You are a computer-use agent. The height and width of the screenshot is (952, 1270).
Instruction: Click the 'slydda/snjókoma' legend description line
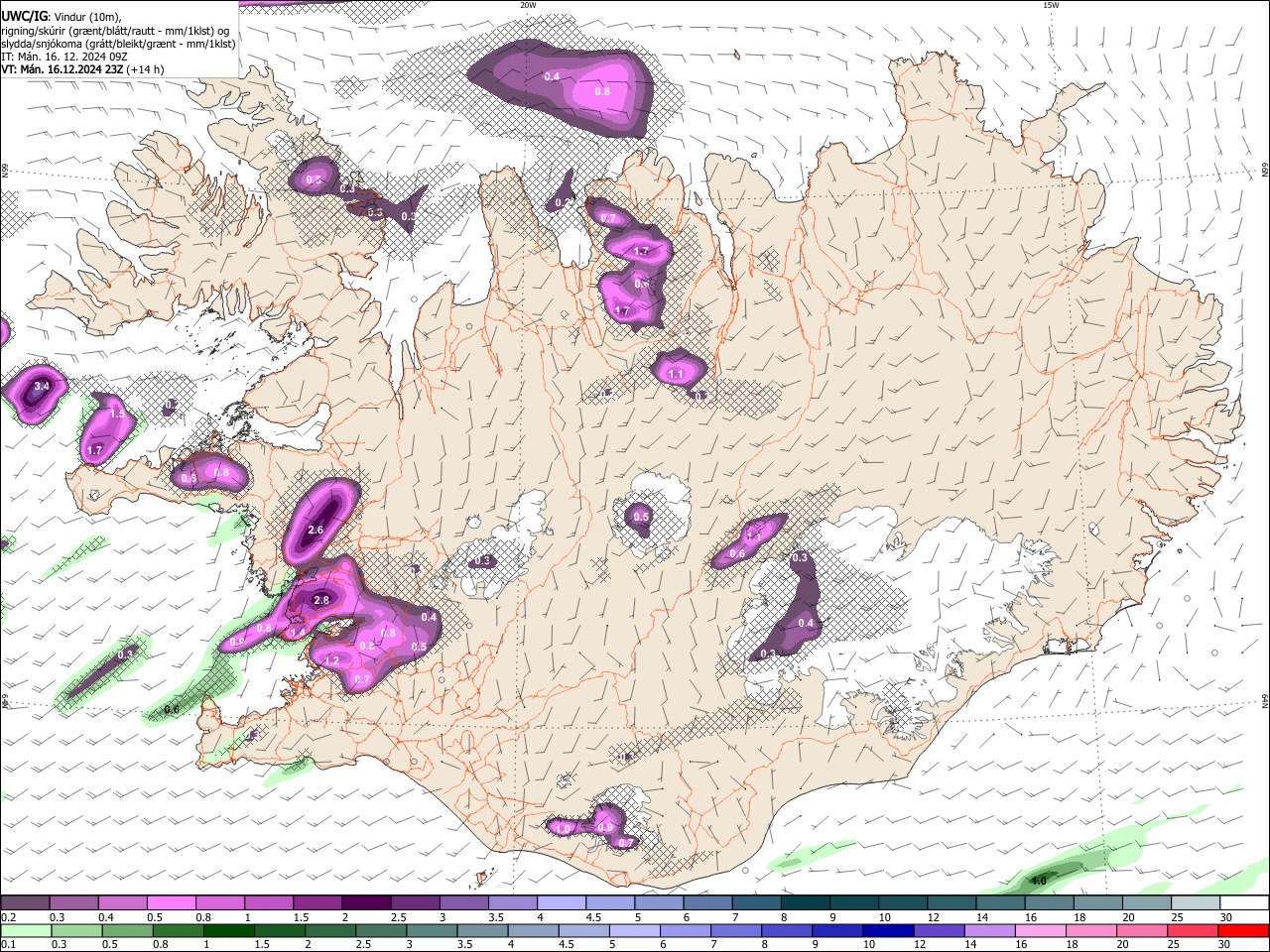pyautogui.click(x=118, y=44)
